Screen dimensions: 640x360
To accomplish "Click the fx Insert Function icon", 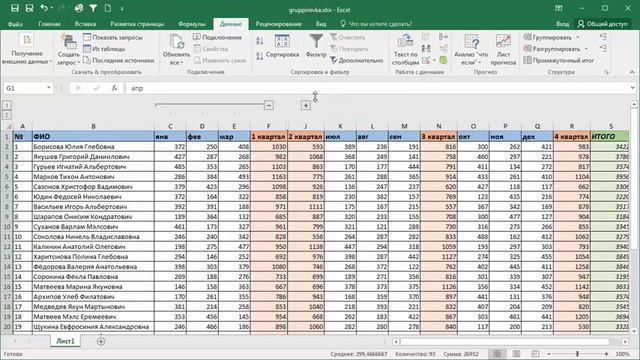I will pyautogui.click(x=115, y=88).
